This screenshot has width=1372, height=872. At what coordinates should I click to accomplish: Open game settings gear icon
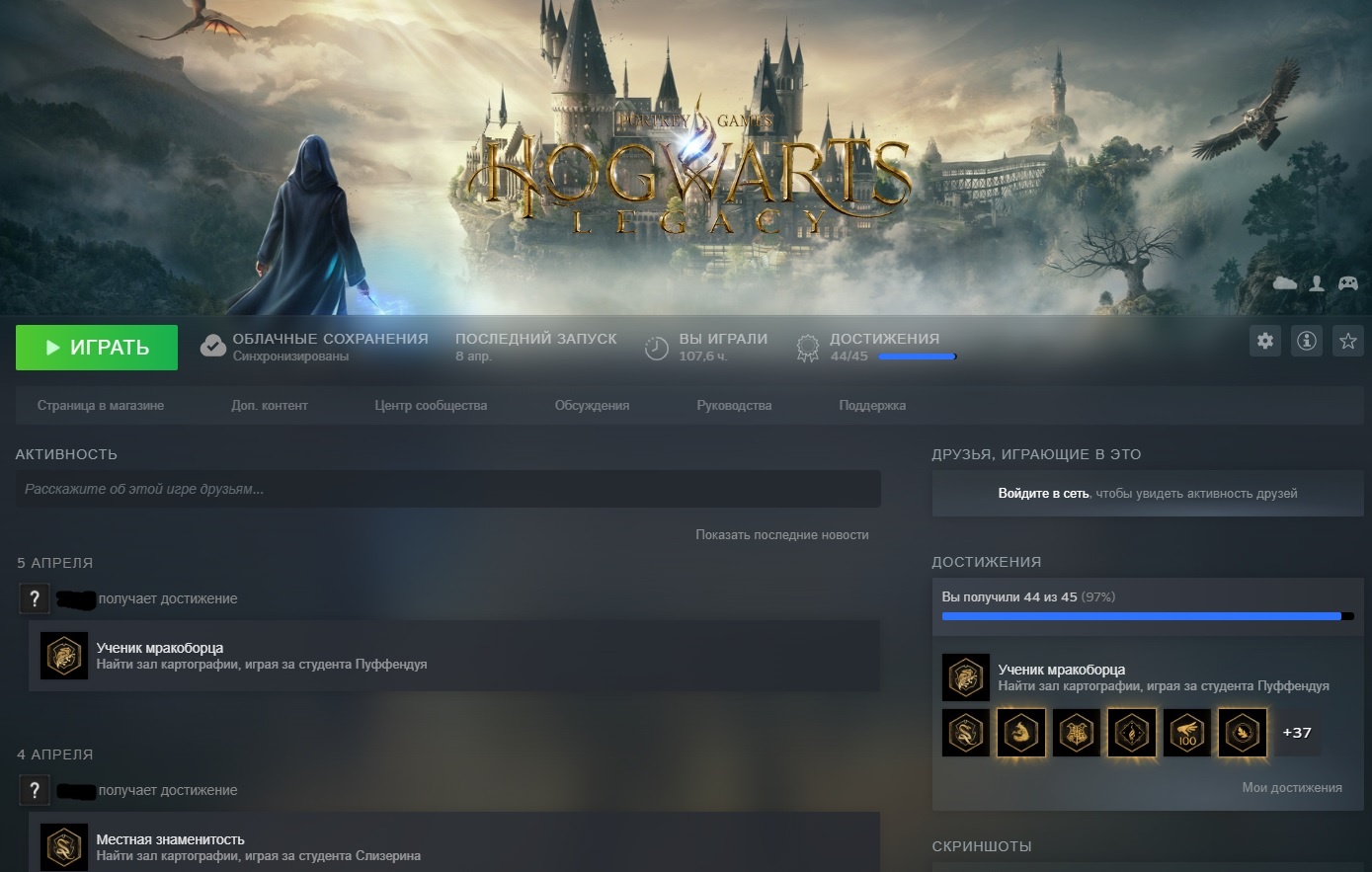[1265, 342]
